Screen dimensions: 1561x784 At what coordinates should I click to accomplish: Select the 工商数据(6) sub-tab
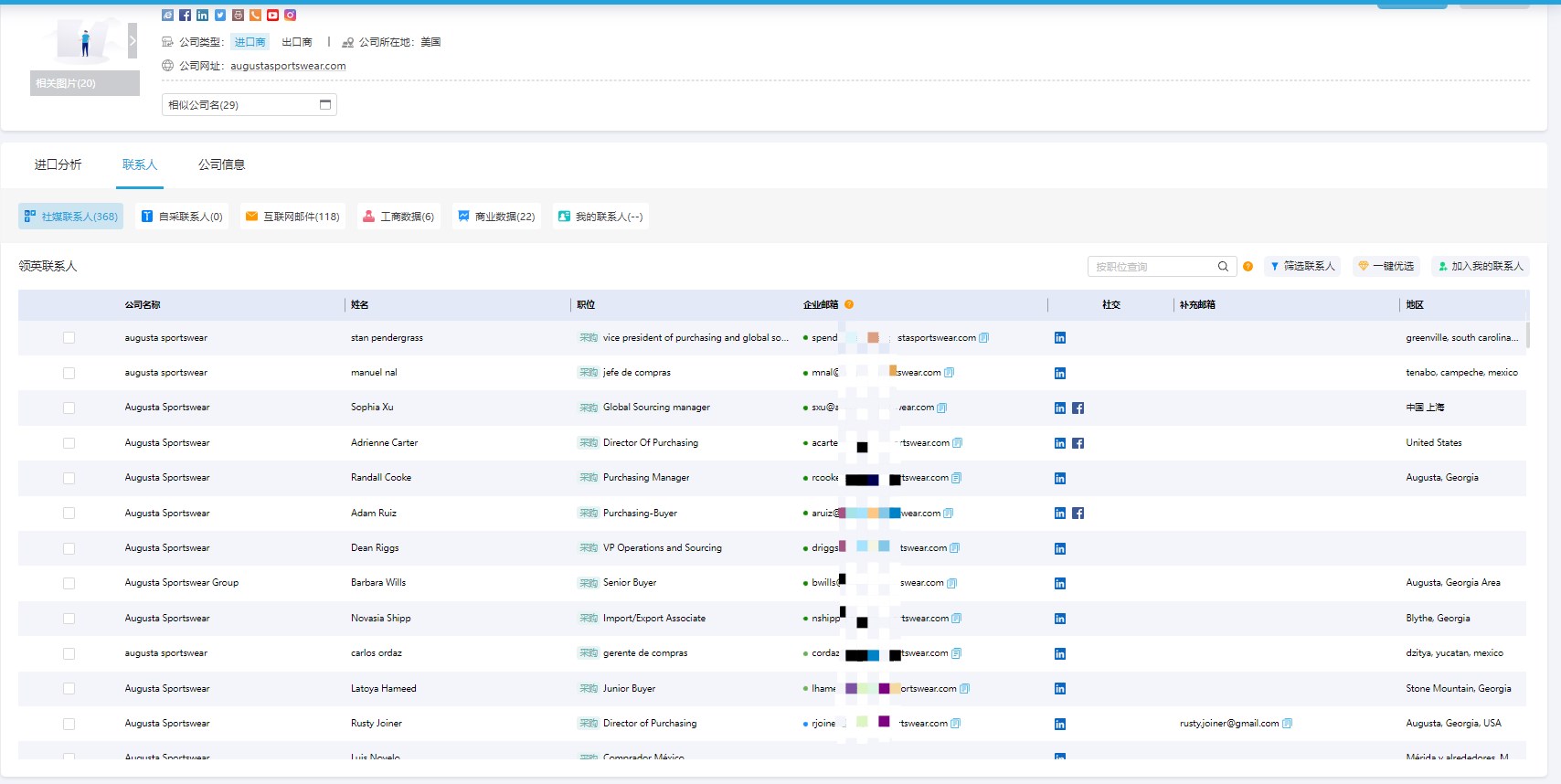398,217
